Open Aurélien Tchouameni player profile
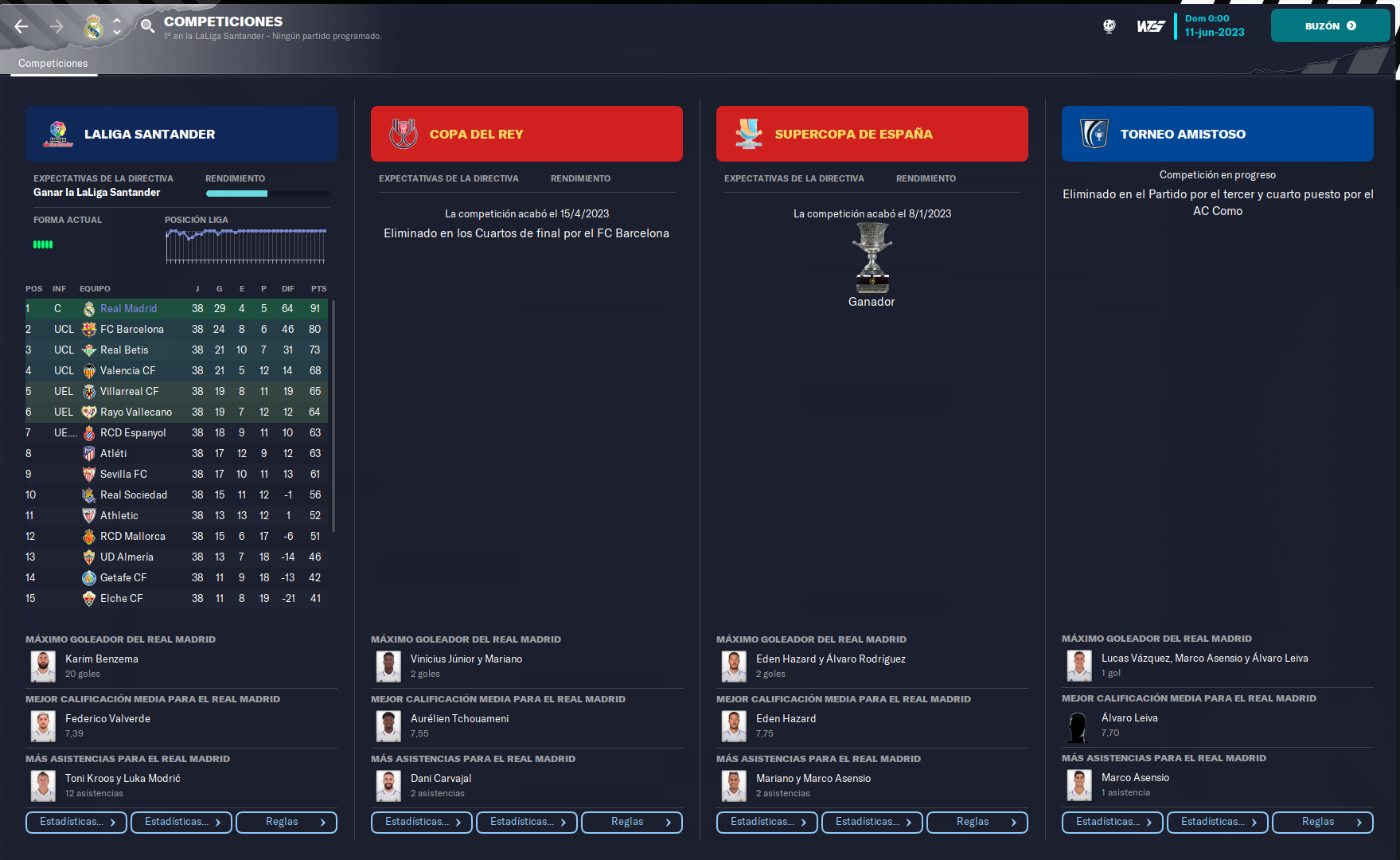Screen dimensions: 1400x860 tap(459, 718)
